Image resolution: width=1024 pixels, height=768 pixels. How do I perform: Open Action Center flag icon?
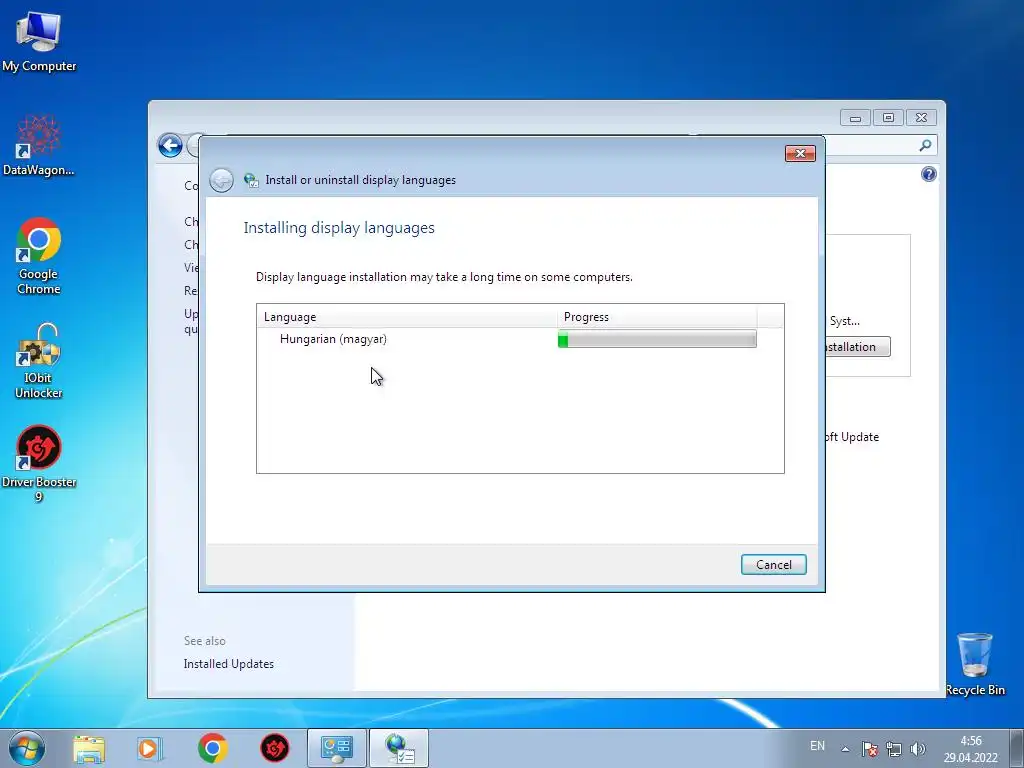pyautogui.click(x=869, y=749)
